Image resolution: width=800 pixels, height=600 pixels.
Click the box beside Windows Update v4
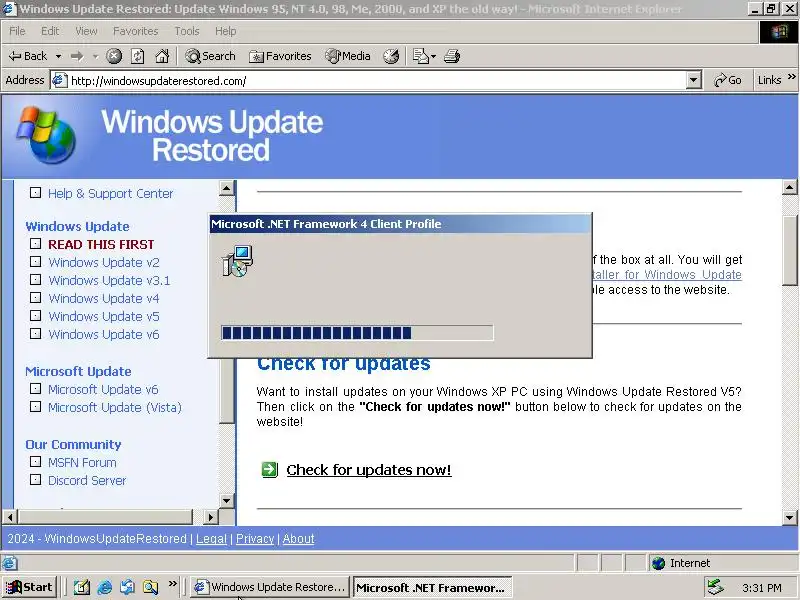(35, 297)
